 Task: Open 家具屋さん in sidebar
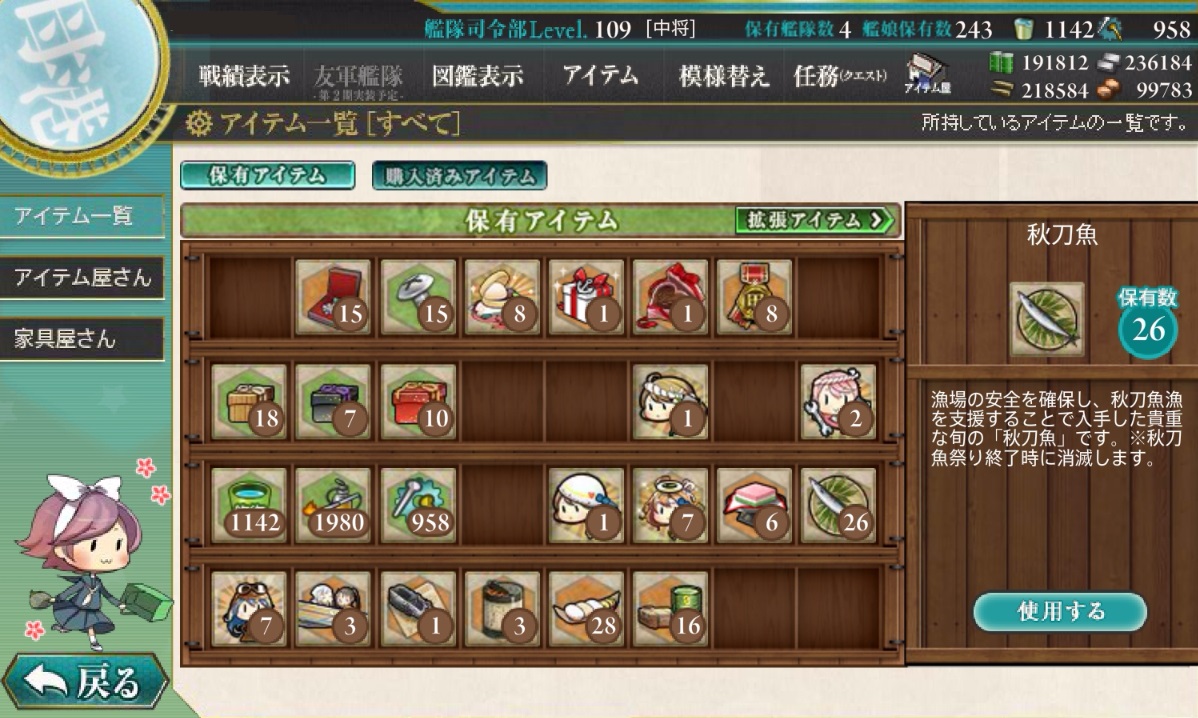coord(82,338)
